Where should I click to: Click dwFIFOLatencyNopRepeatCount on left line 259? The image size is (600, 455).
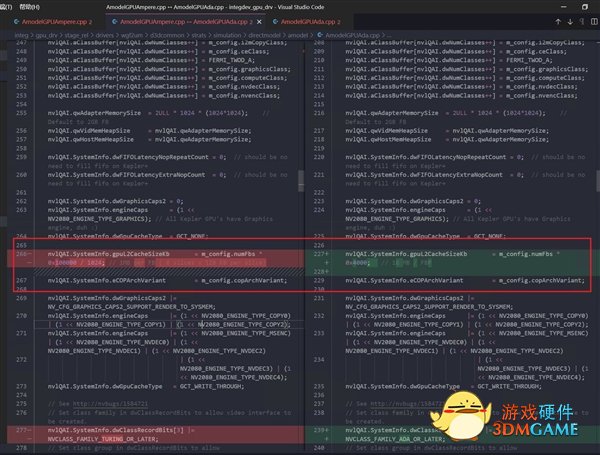(160, 157)
